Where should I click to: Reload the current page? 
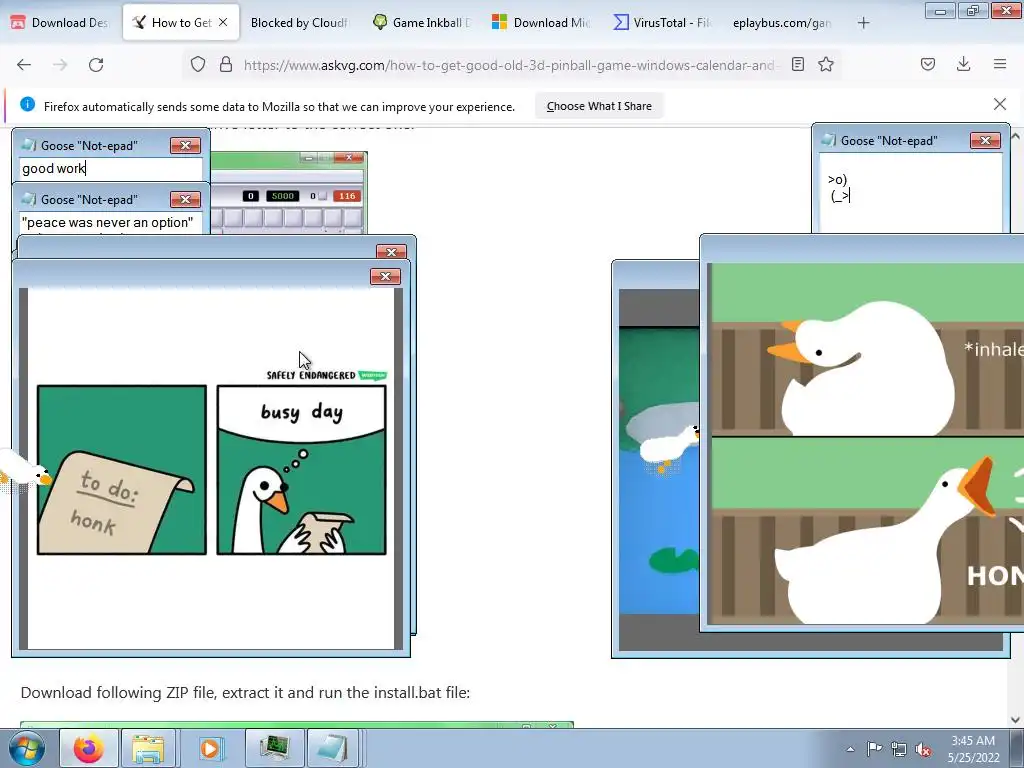click(x=96, y=65)
